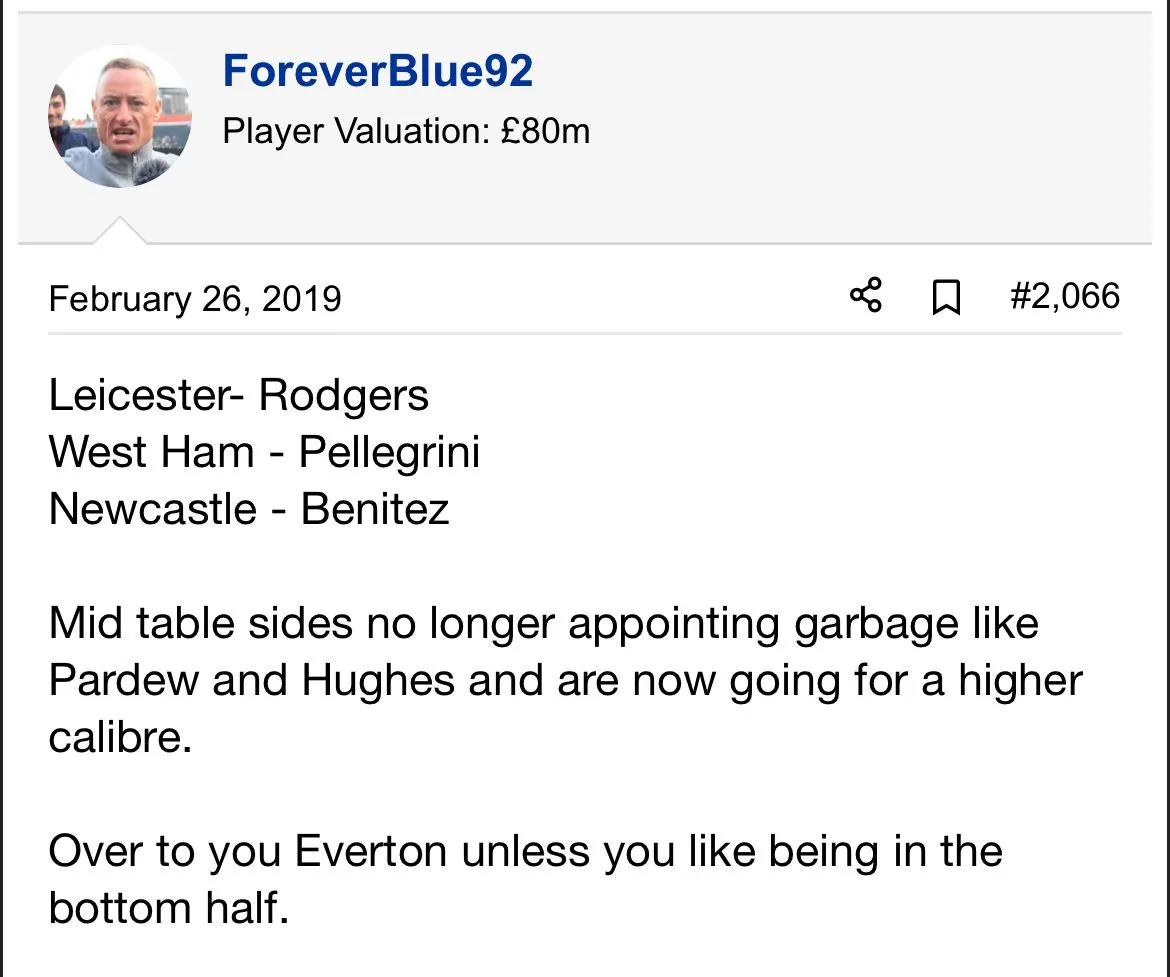Click the name Rodgers in the post
1170x977 pixels.
tap(344, 396)
